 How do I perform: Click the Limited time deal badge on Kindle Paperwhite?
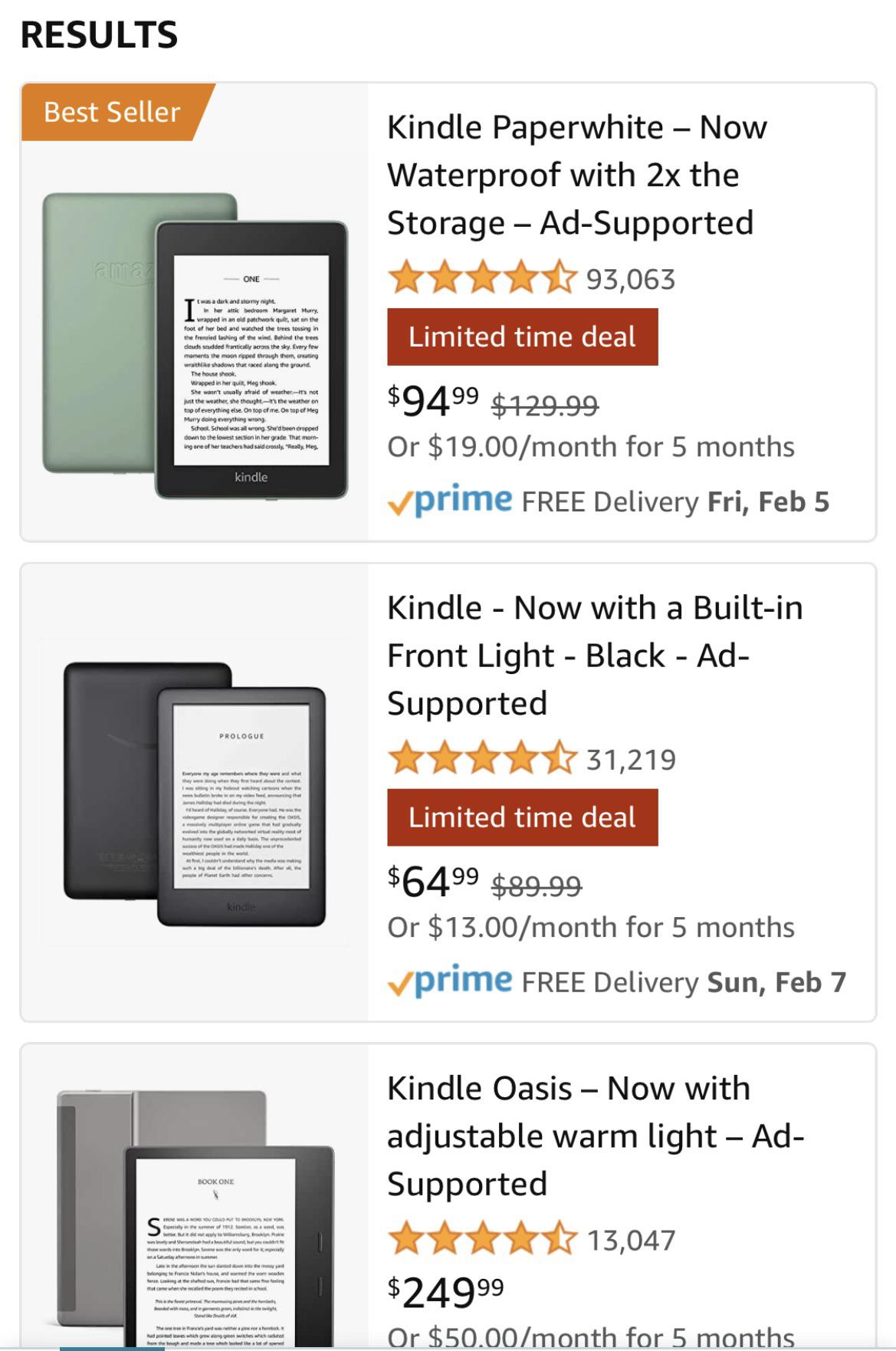point(523,335)
